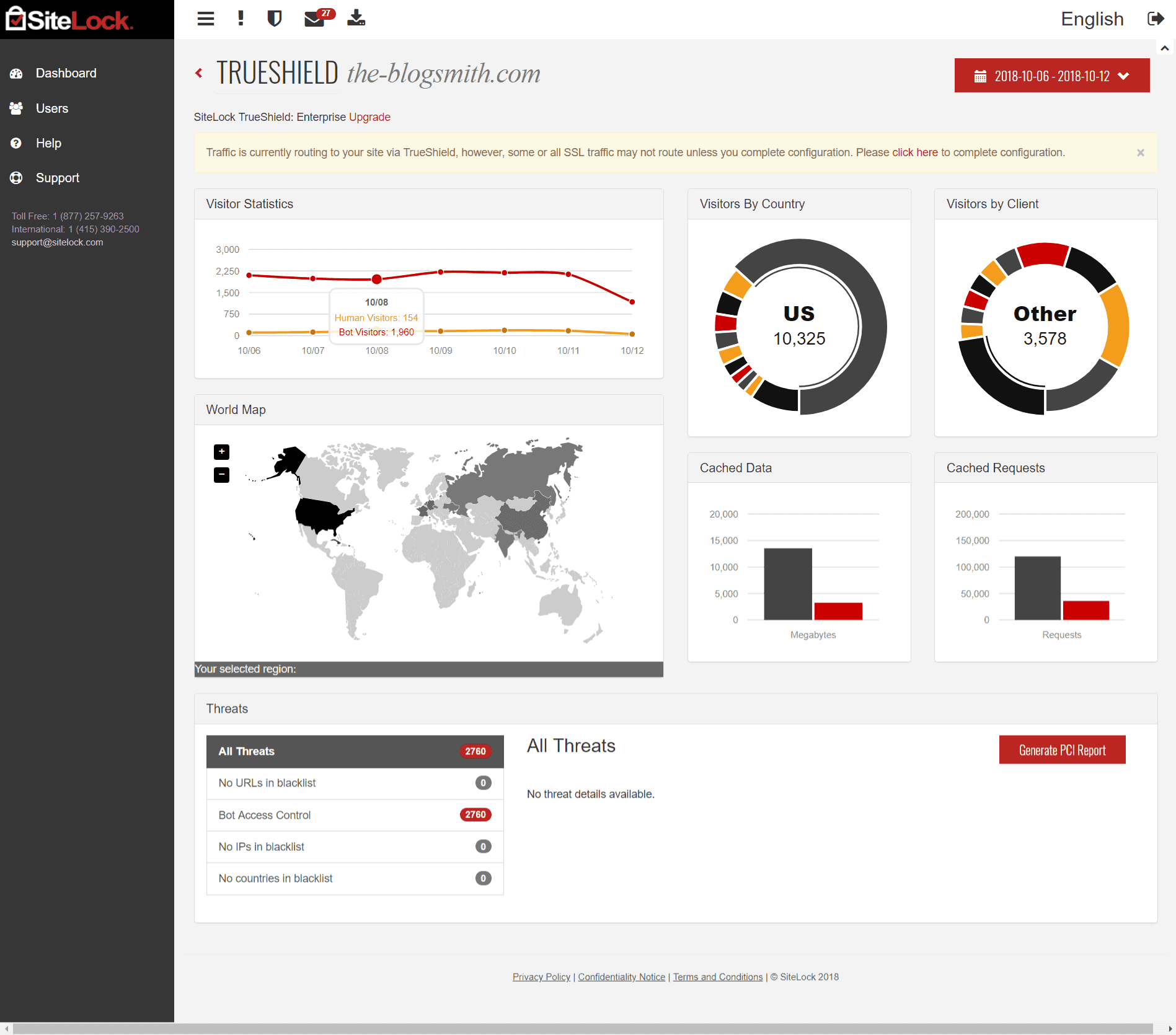
Task: Select No countries in blacklist row
Action: 355,879
